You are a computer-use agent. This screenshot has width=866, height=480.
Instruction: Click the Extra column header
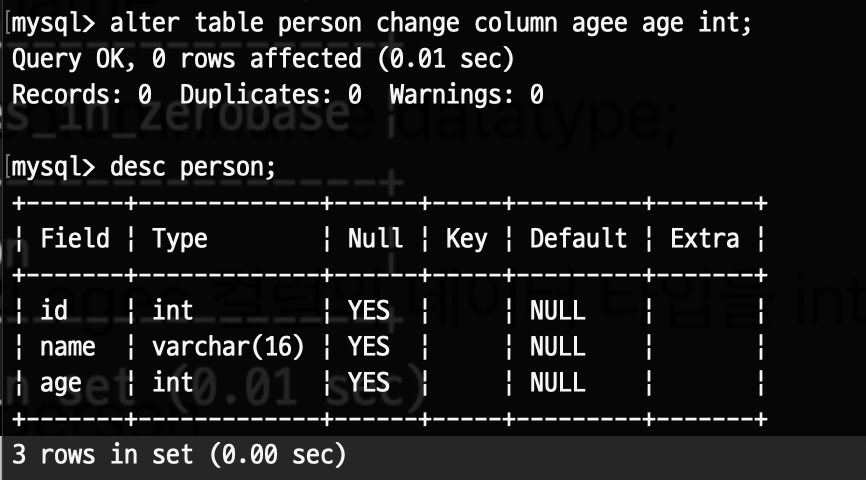tap(705, 239)
